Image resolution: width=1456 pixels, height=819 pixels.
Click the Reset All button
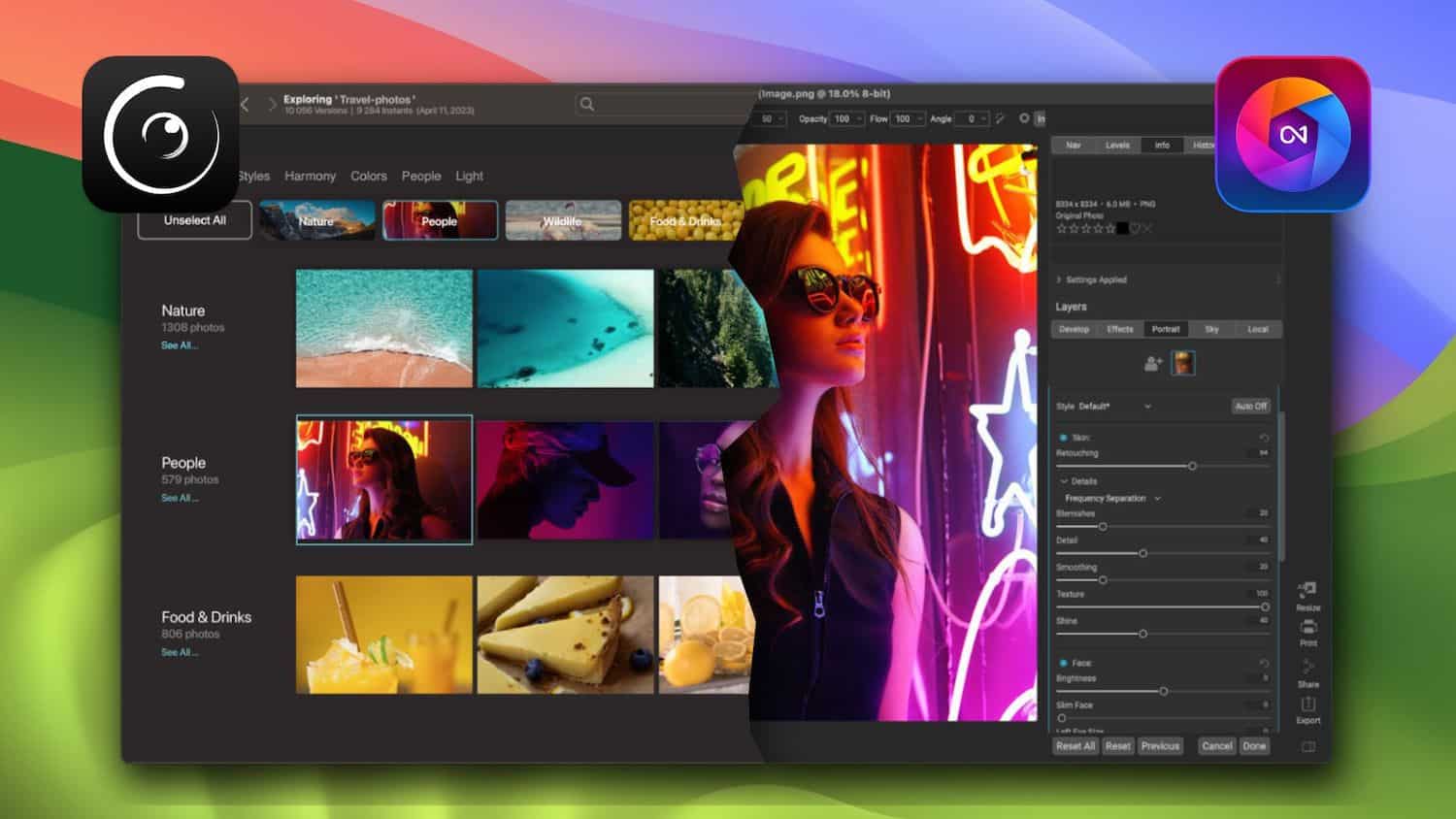pos(1075,746)
